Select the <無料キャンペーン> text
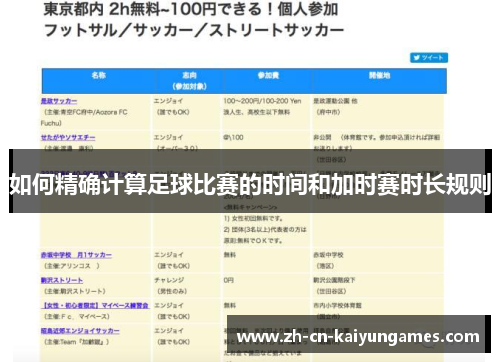The width and height of the screenshot is (500, 362). click(x=250, y=207)
